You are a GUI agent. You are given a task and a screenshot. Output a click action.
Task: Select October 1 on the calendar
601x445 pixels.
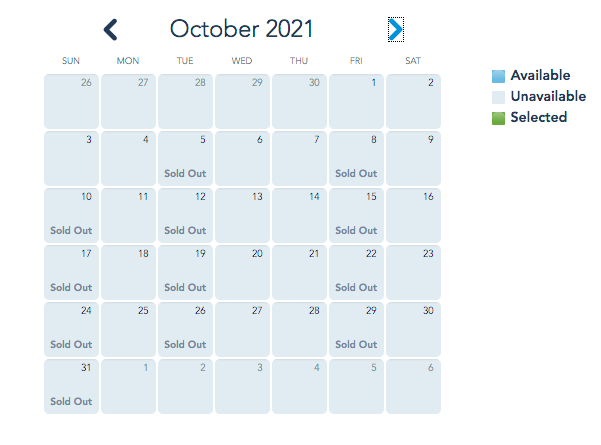coord(356,100)
